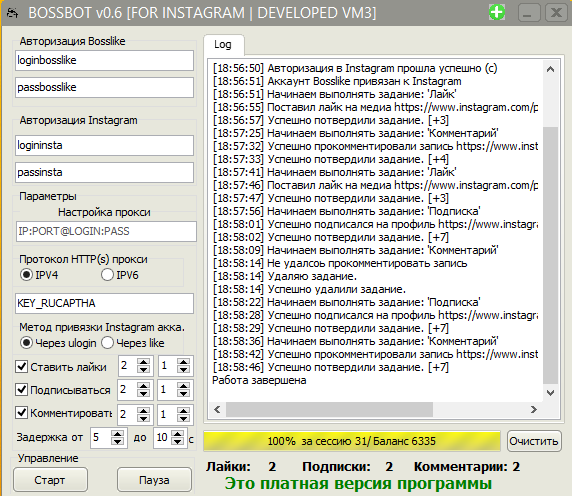Decrease second Ставить лайки spinner value
572x496 pixels.
(x=183, y=369)
